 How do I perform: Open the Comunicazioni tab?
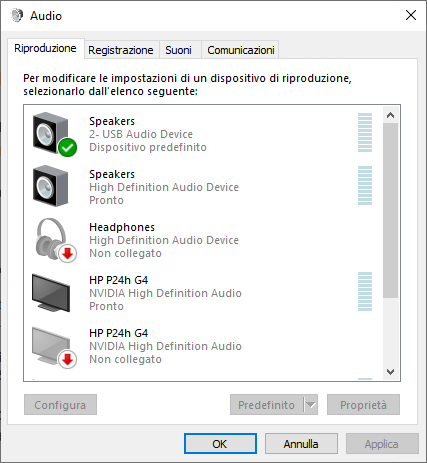click(241, 50)
